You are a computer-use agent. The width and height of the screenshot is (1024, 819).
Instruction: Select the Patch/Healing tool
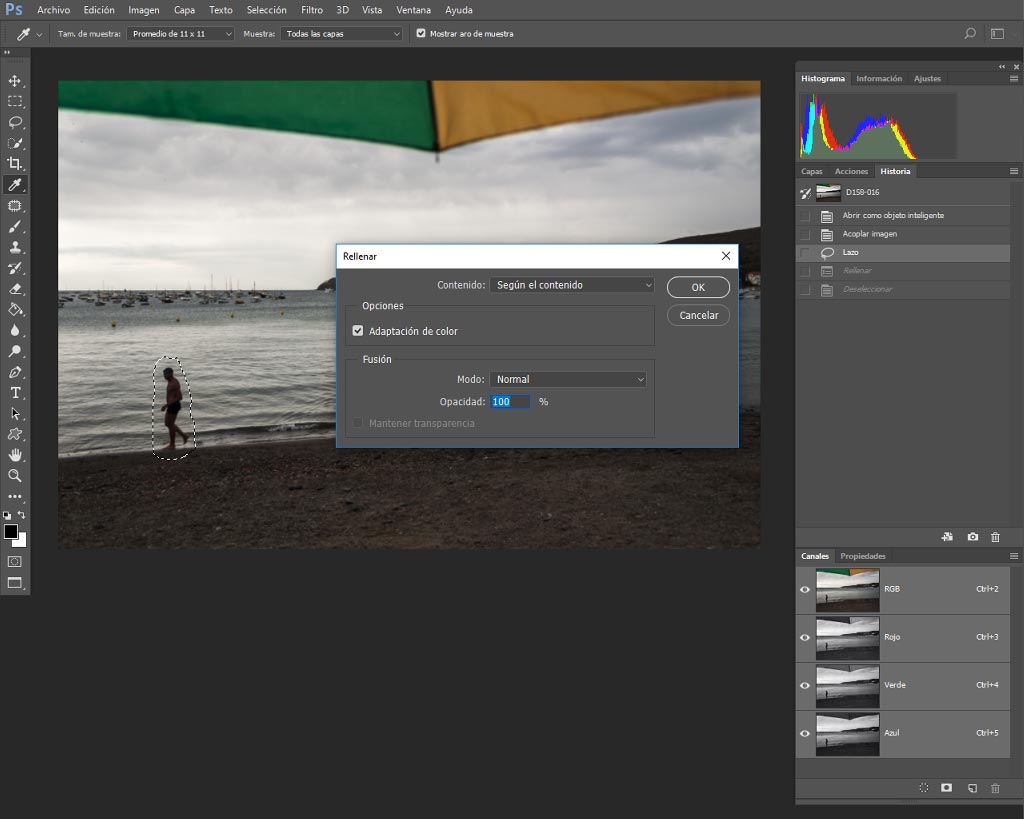tap(14, 206)
